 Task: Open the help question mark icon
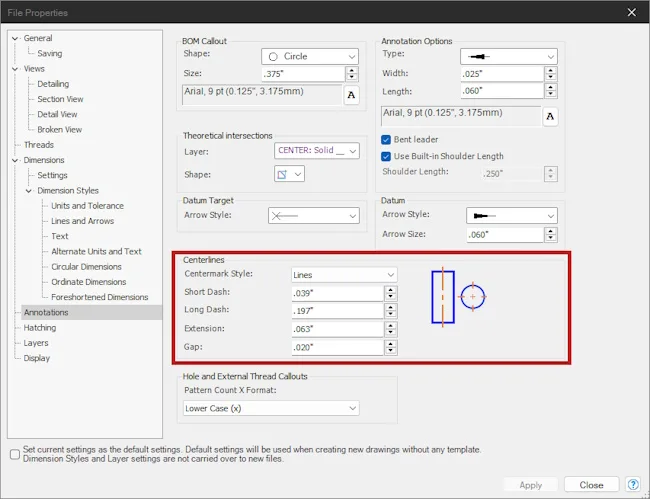(633, 484)
